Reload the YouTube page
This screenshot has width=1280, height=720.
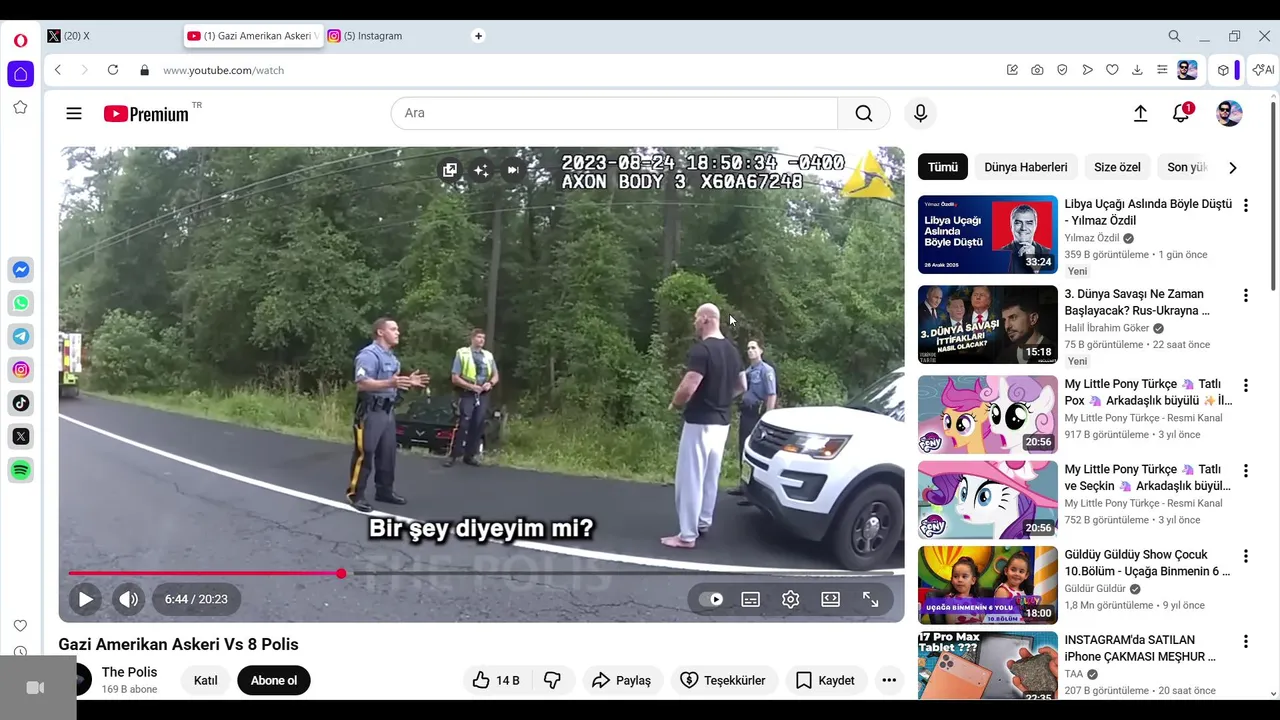click(113, 70)
